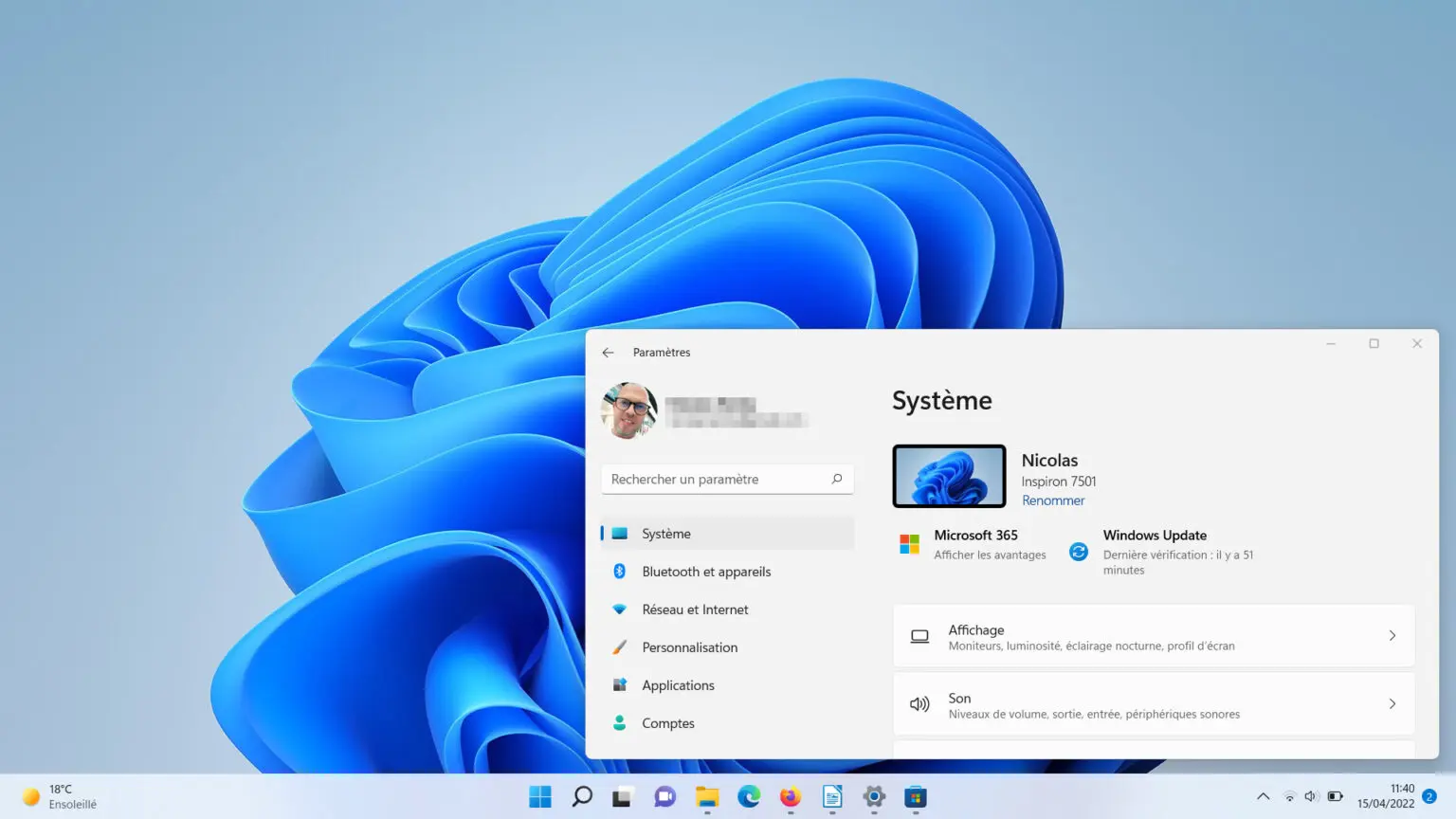Select Comptes in the sidebar
This screenshot has height=819, width=1456.
pos(668,723)
